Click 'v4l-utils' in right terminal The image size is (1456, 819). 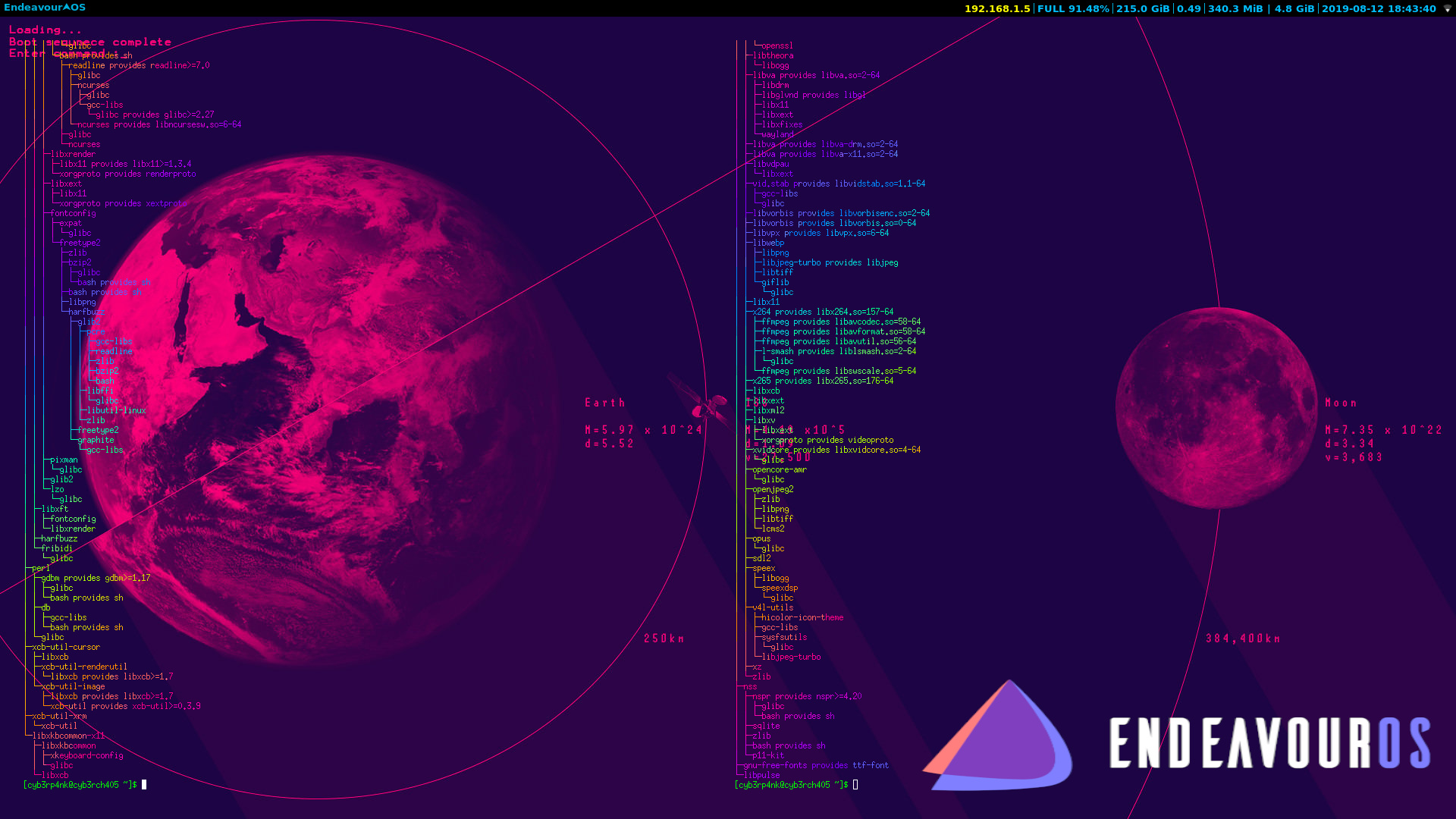[x=773, y=607]
